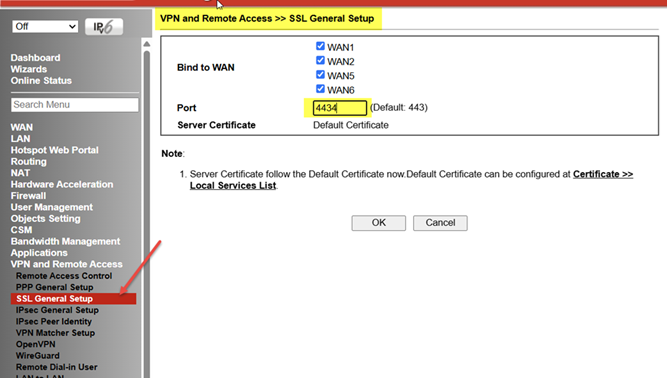Image resolution: width=667 pixels, height=378 pixels.
Task: Collapse VPN and Remote Access menu
Action: click(67, 264)
